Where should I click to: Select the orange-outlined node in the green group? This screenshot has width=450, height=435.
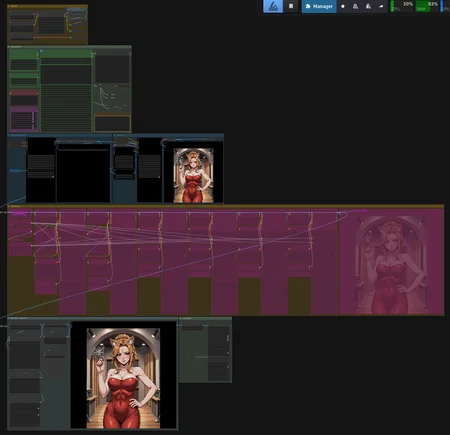112,123
